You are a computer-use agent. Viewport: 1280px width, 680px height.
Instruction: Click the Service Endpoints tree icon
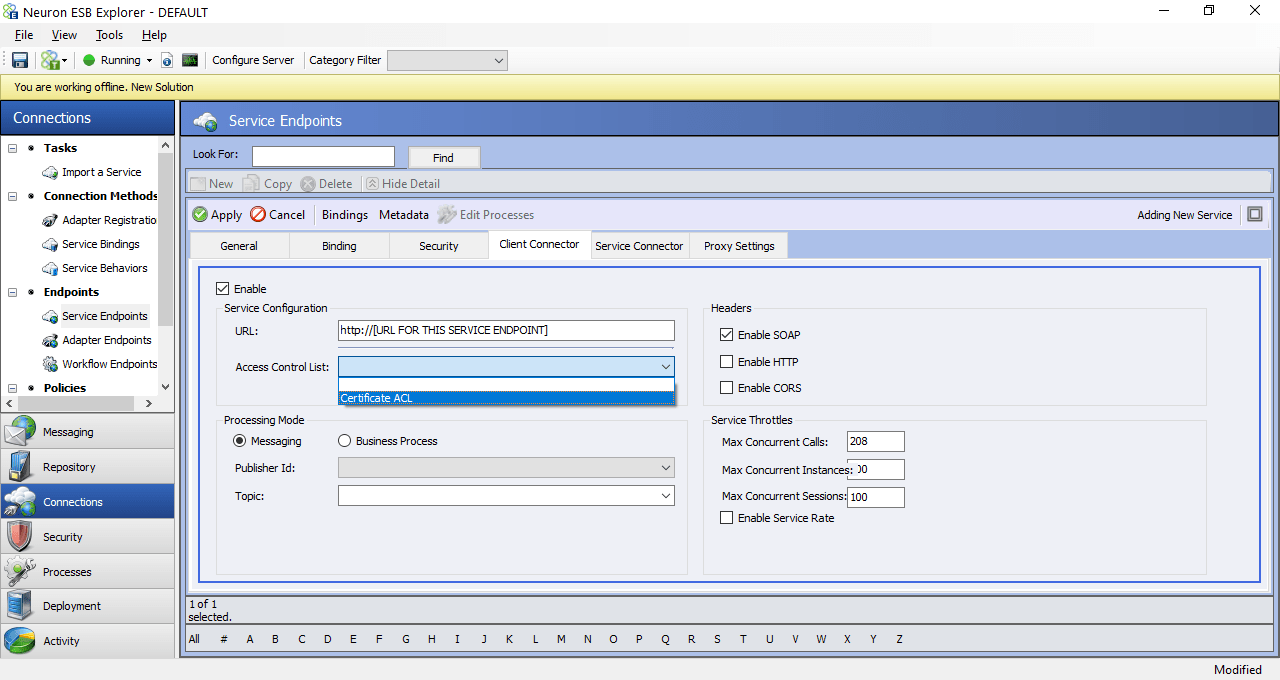coord(50,316)
